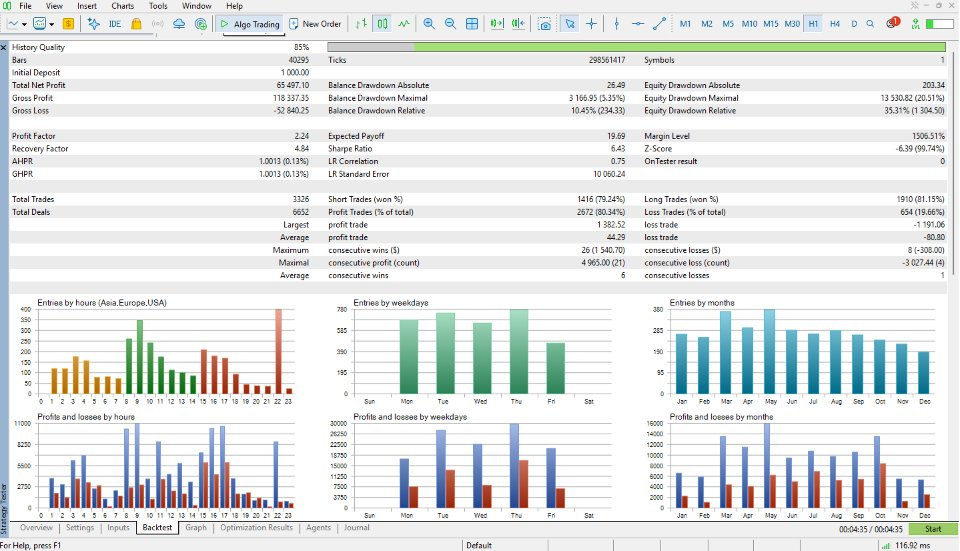Open the Insert menu
Screen dimensions: 960x551
click(86, 6)
